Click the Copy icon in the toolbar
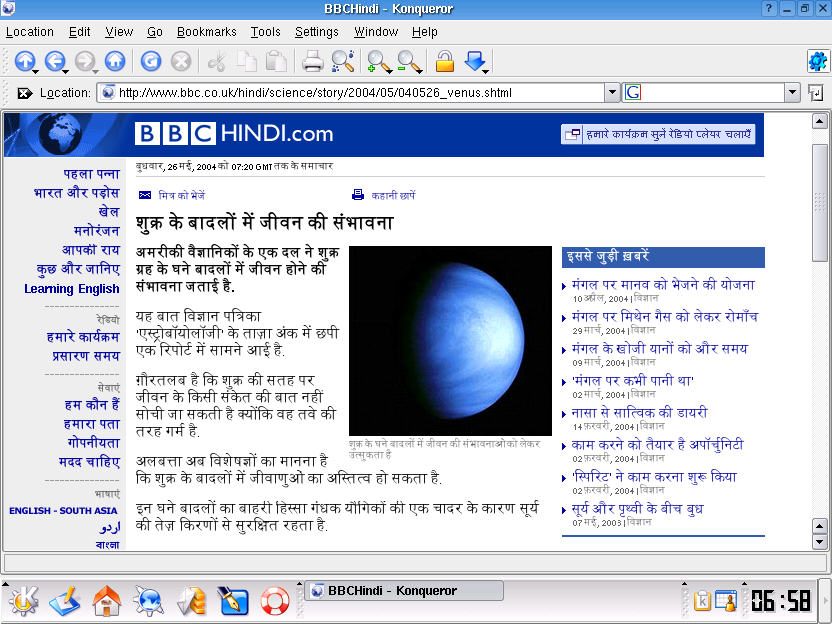This screenshot has height=624, width=832. coord(247,61)
